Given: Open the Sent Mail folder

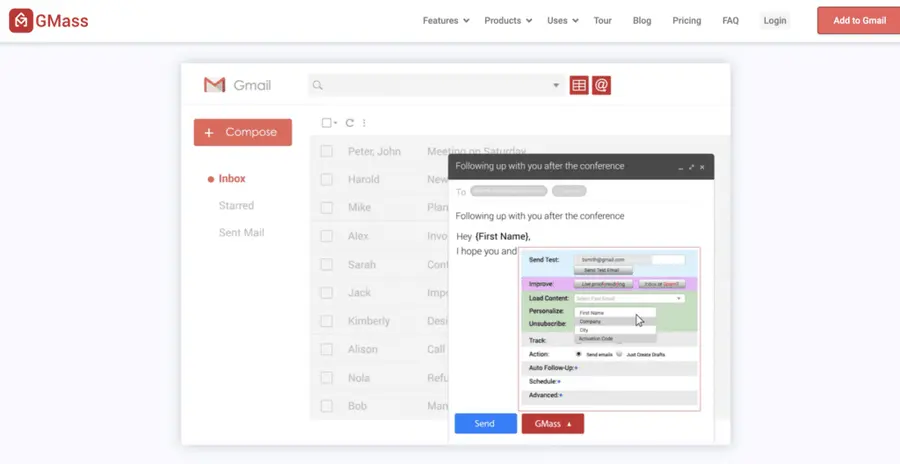Looking at the screenshot, I should pos(241,233).
